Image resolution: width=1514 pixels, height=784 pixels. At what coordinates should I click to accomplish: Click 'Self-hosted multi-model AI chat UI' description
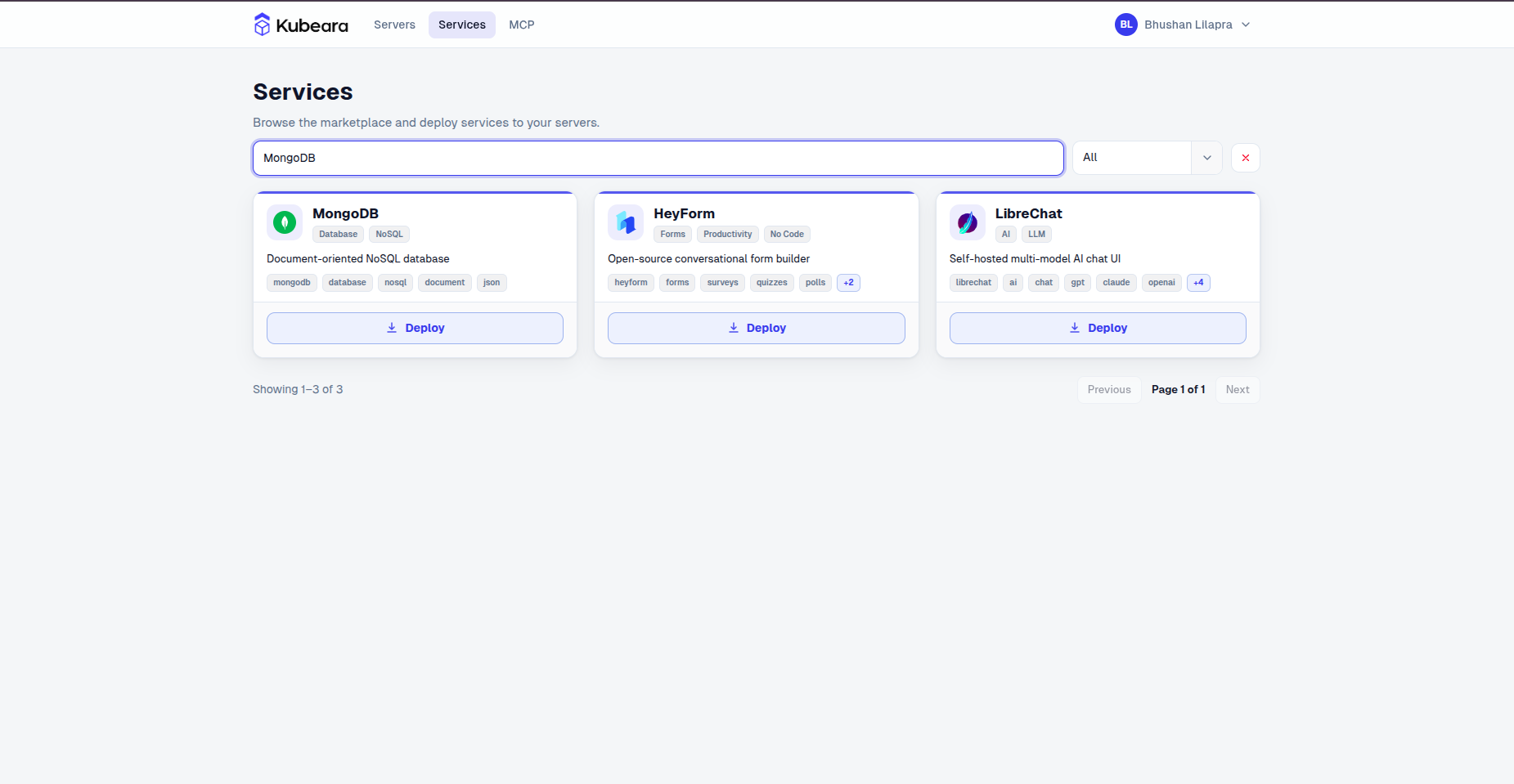[x=1035, y=259]
